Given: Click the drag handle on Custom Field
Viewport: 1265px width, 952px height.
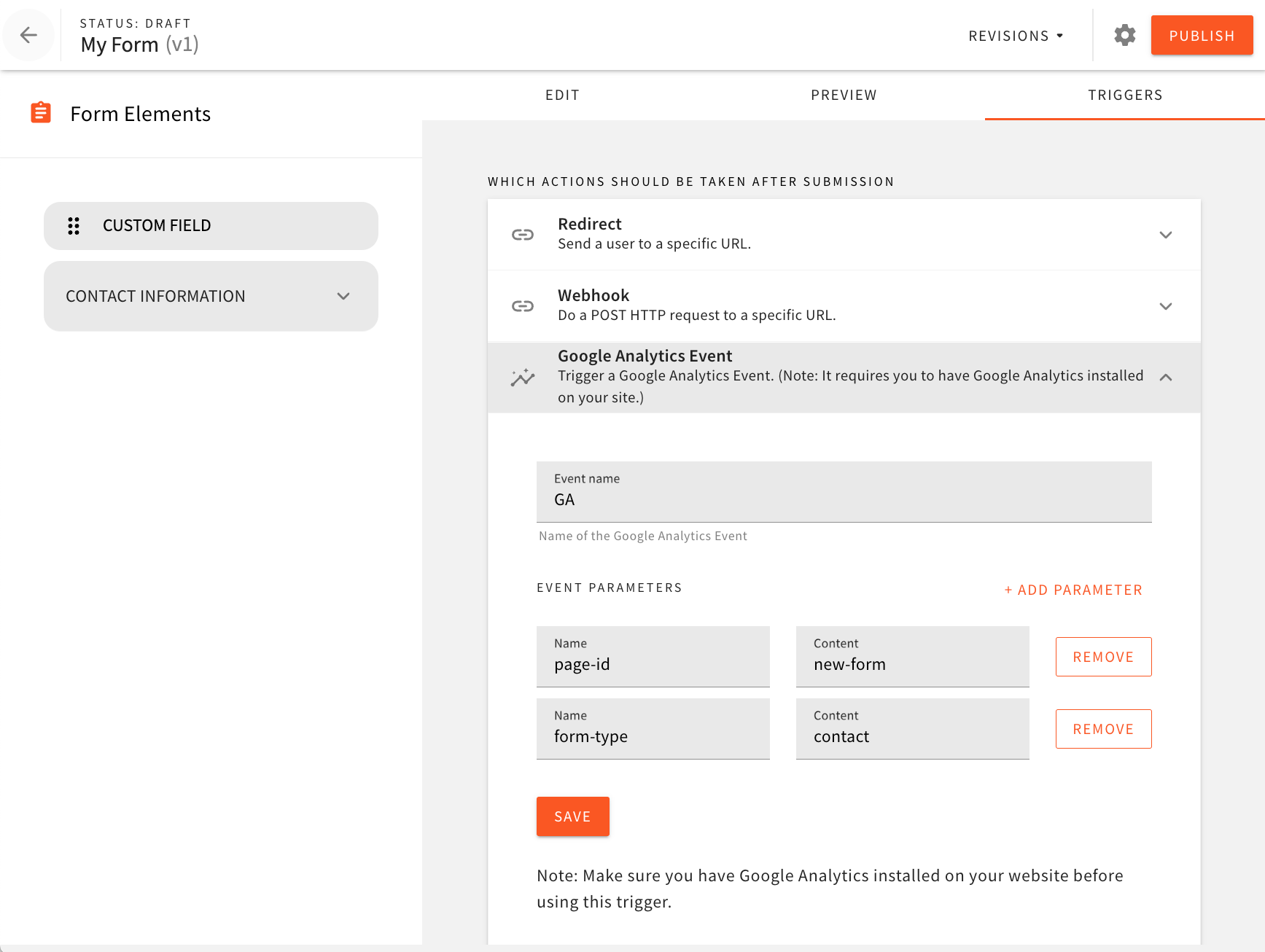Looking at the screenshot, I should (74, 226).
